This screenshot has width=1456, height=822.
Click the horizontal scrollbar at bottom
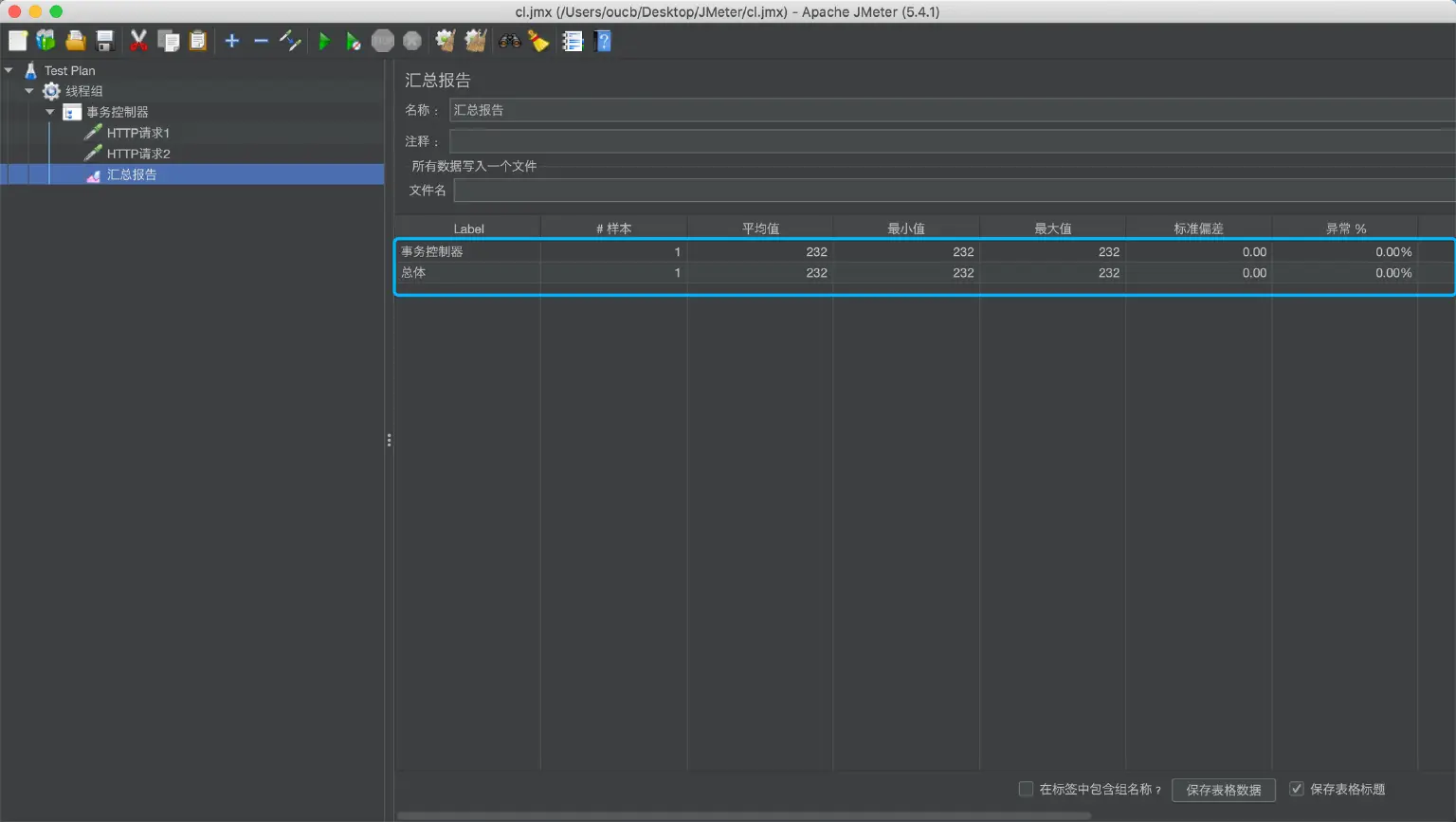coord(744,815)
